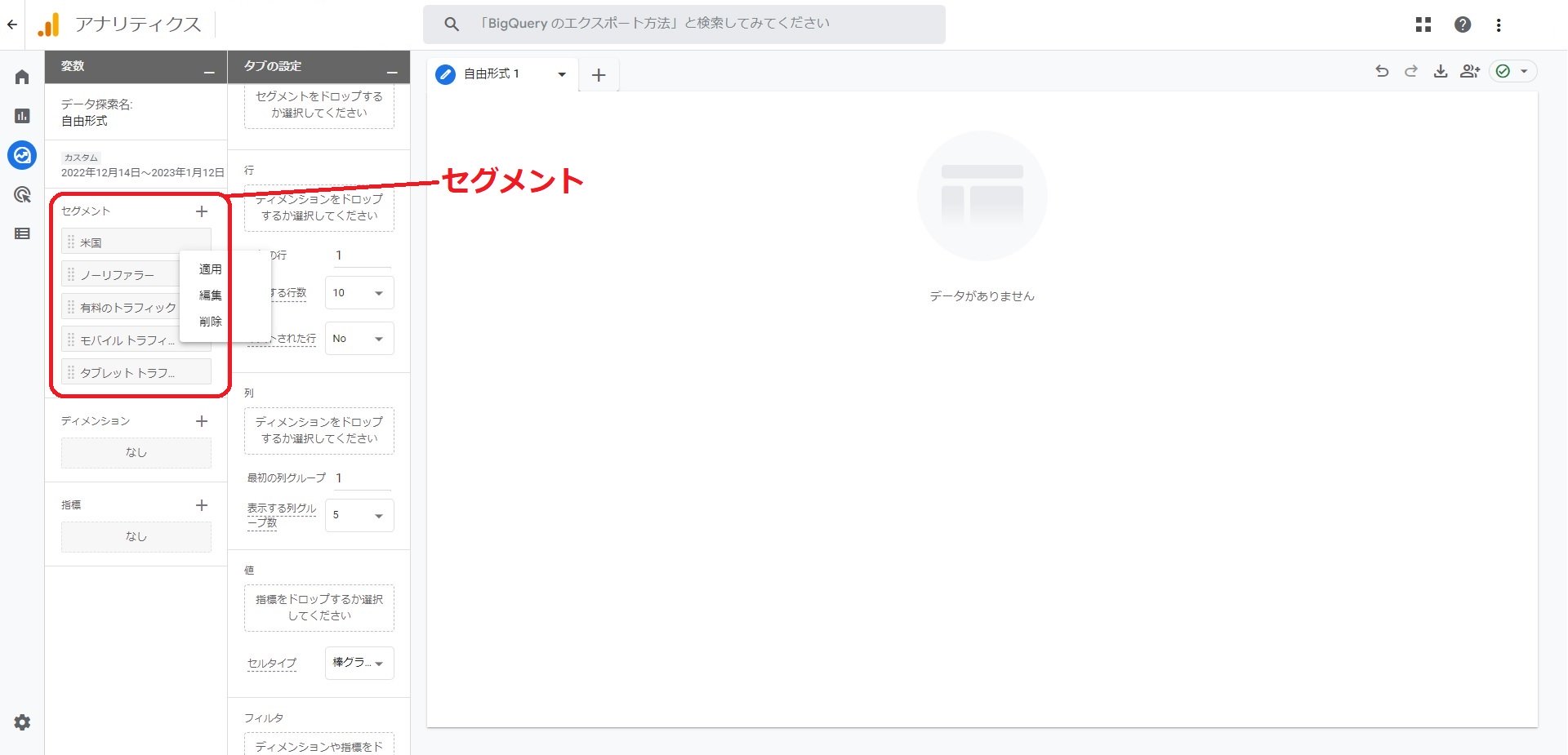This screenshot has height=755, width=1568.
Task: Add a metric (指標) with plus icon
Action: tap(202, 505)
